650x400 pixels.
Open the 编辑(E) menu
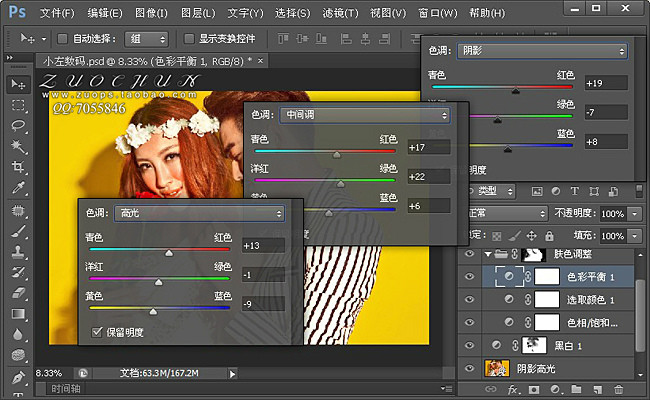[x=105, y=13]
